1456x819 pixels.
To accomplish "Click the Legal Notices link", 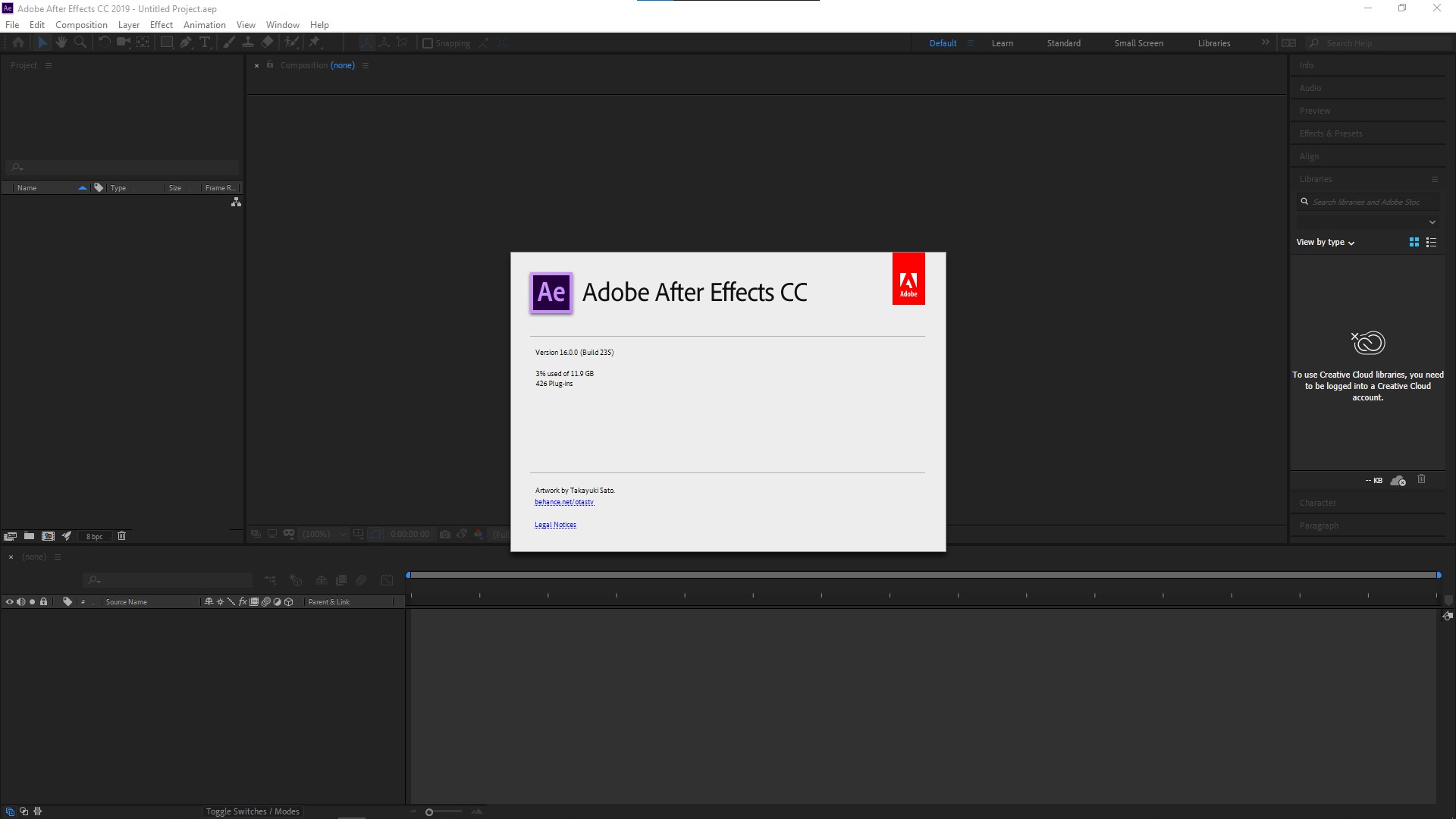I will click(555, 525).
